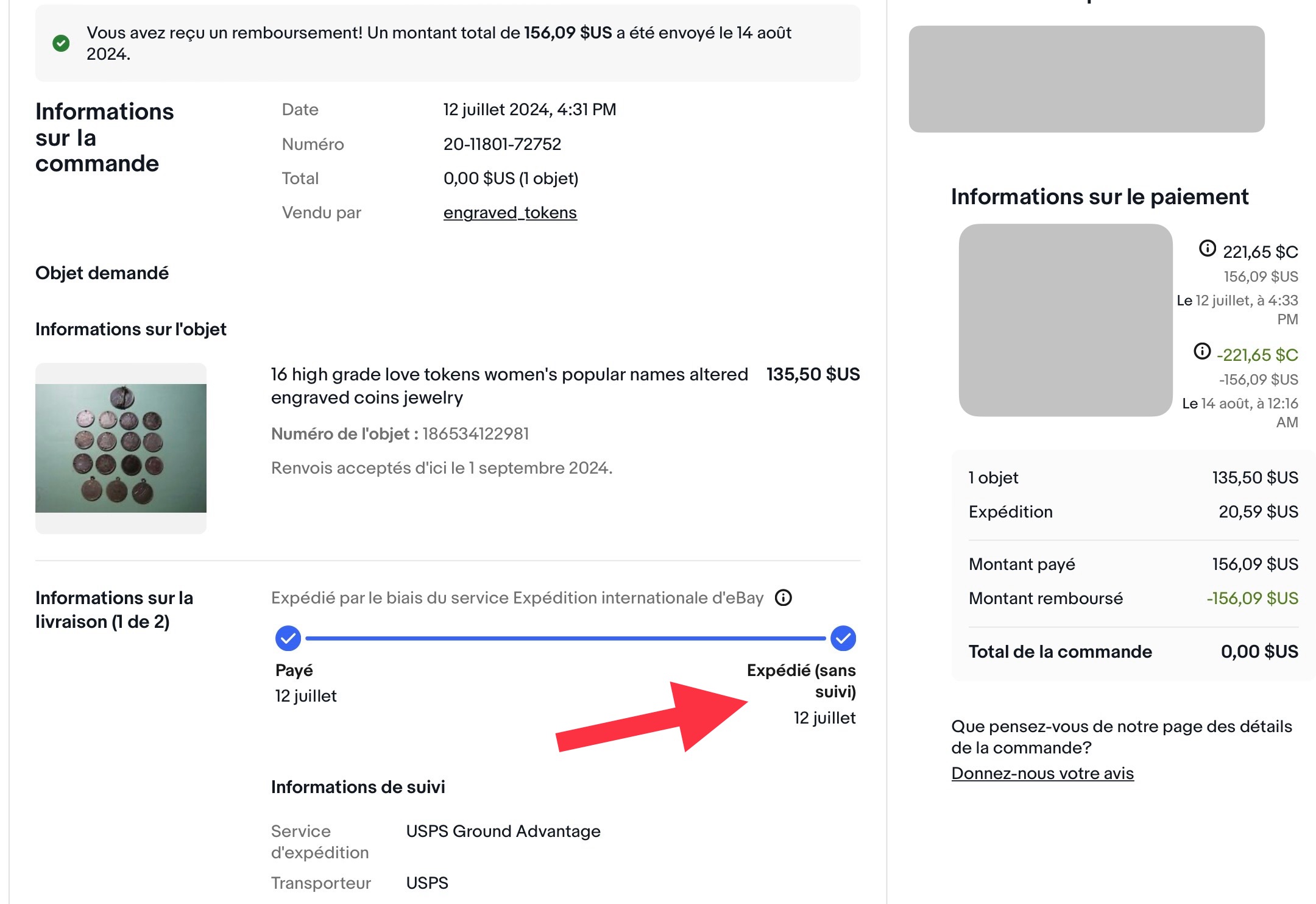Image resolution: width=1316 pixels, height=904 pixels.
Task: Open item title 16 high grade love tokens
Action: point(509,386)
